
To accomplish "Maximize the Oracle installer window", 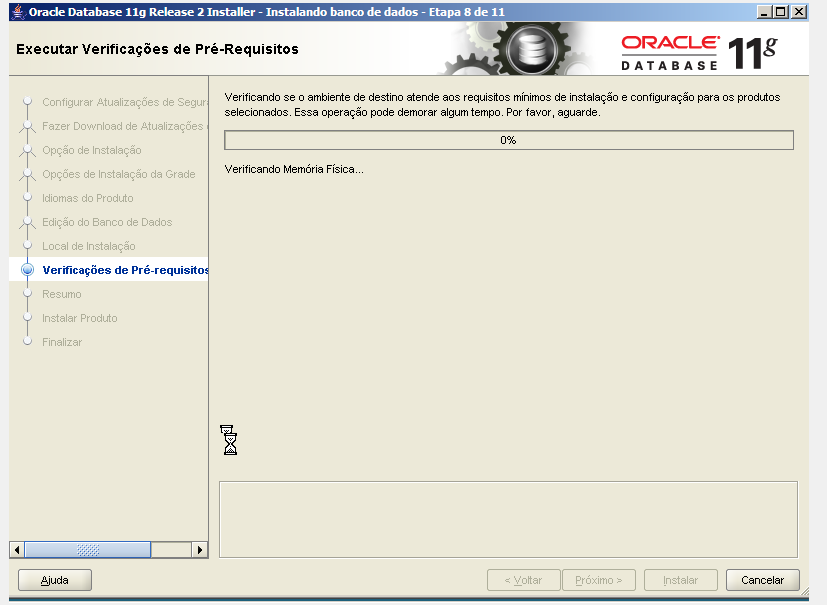I will tap(781, 12).
